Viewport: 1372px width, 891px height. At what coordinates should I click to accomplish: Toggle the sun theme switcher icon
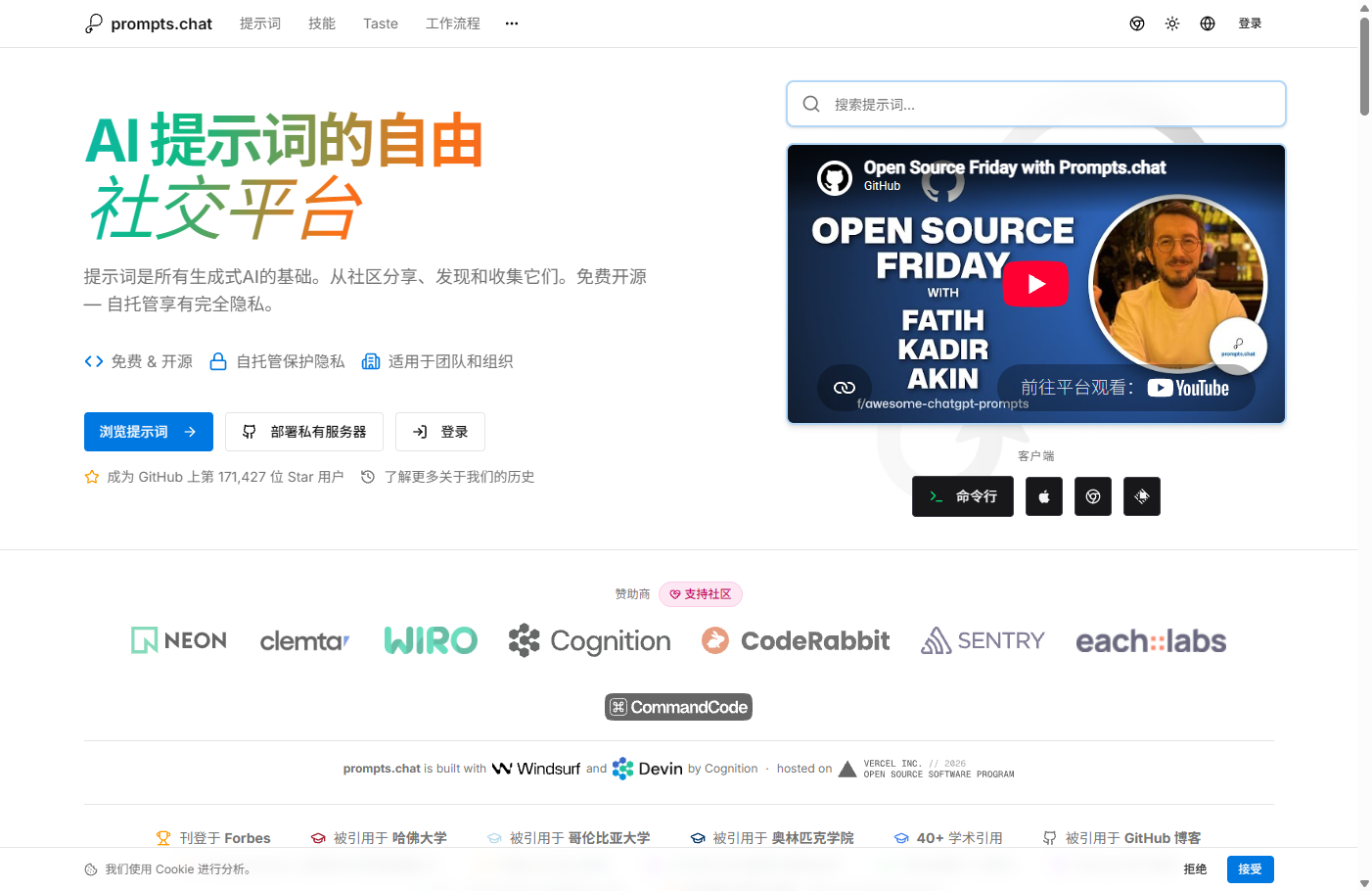1172,23
